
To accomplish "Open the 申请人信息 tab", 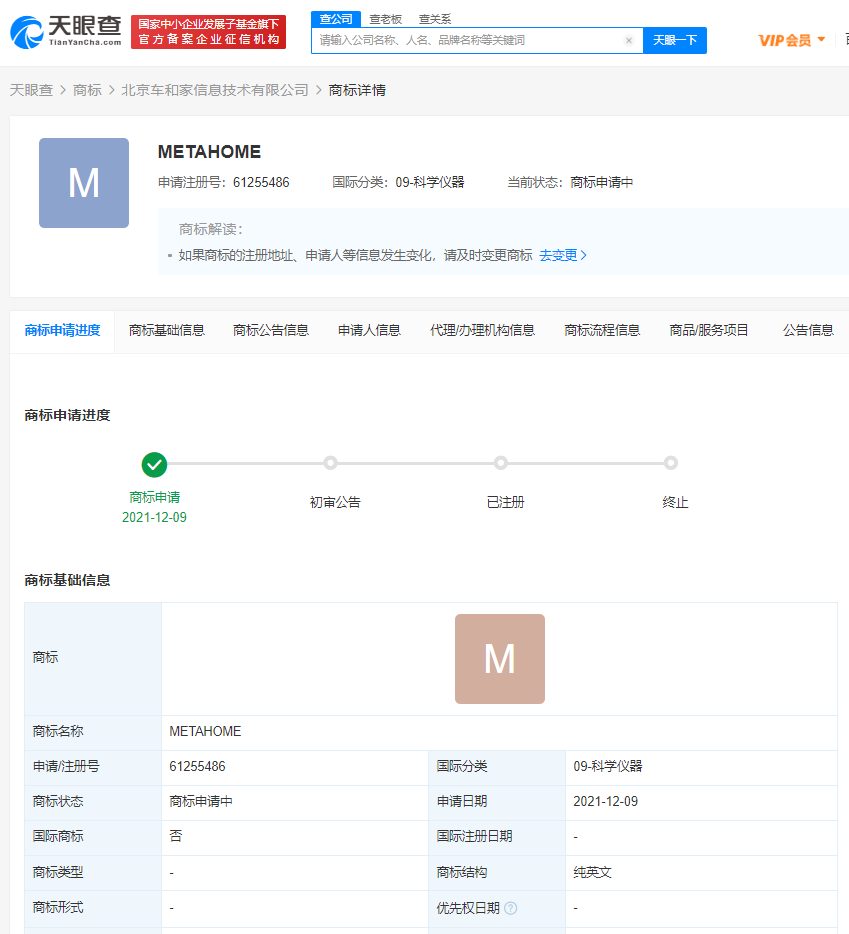I will coord(369,330).
